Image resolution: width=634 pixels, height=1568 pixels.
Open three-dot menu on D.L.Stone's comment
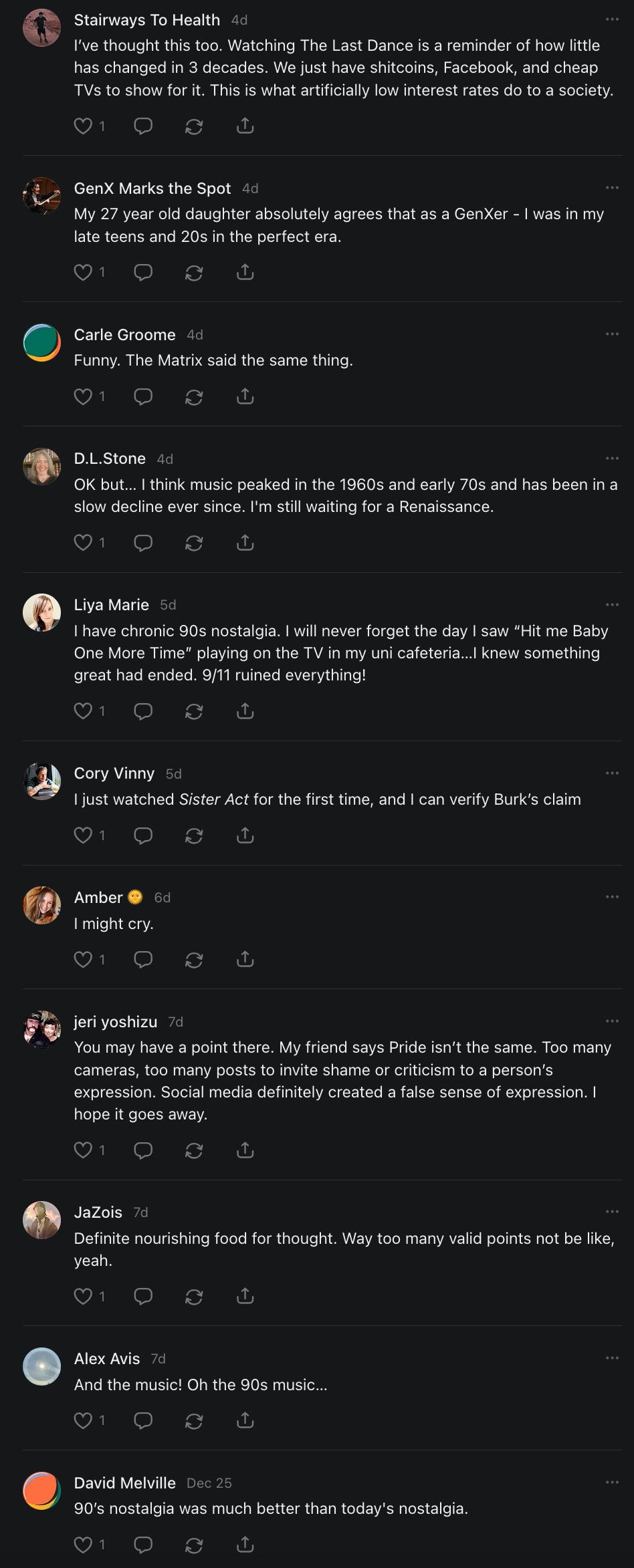pos(612,459)
